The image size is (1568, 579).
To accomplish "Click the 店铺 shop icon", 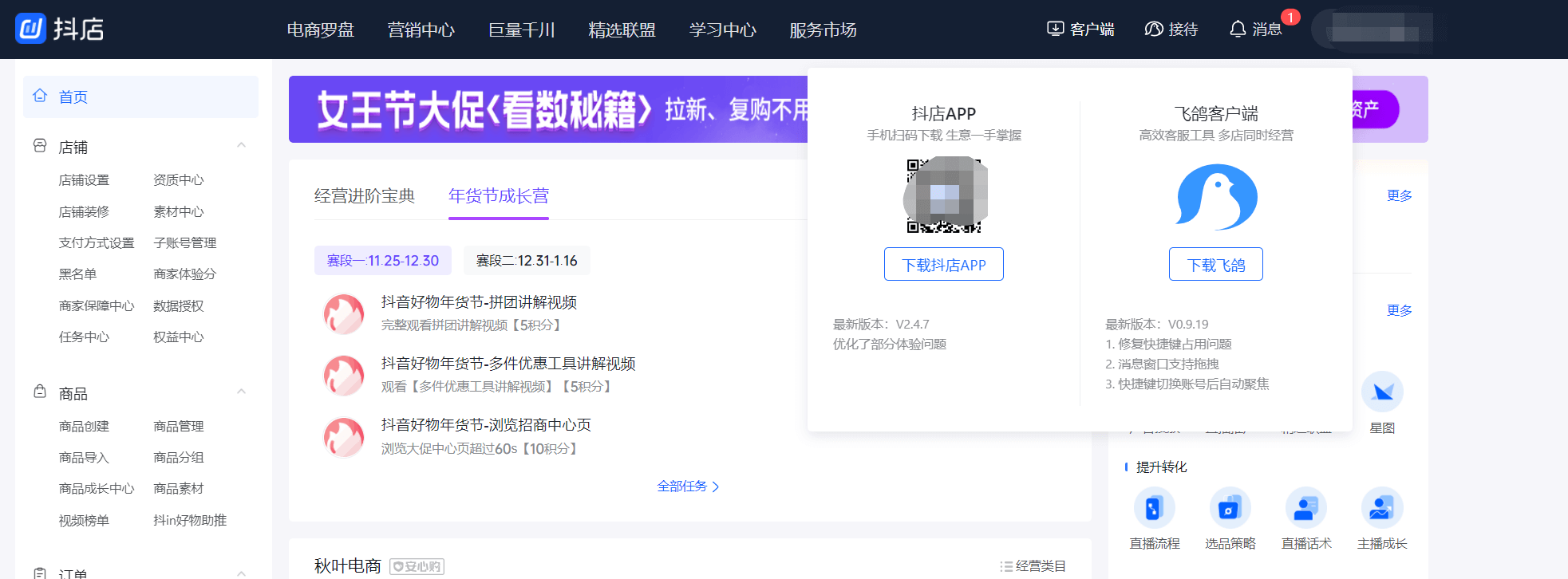I will (x=40, y=146).
